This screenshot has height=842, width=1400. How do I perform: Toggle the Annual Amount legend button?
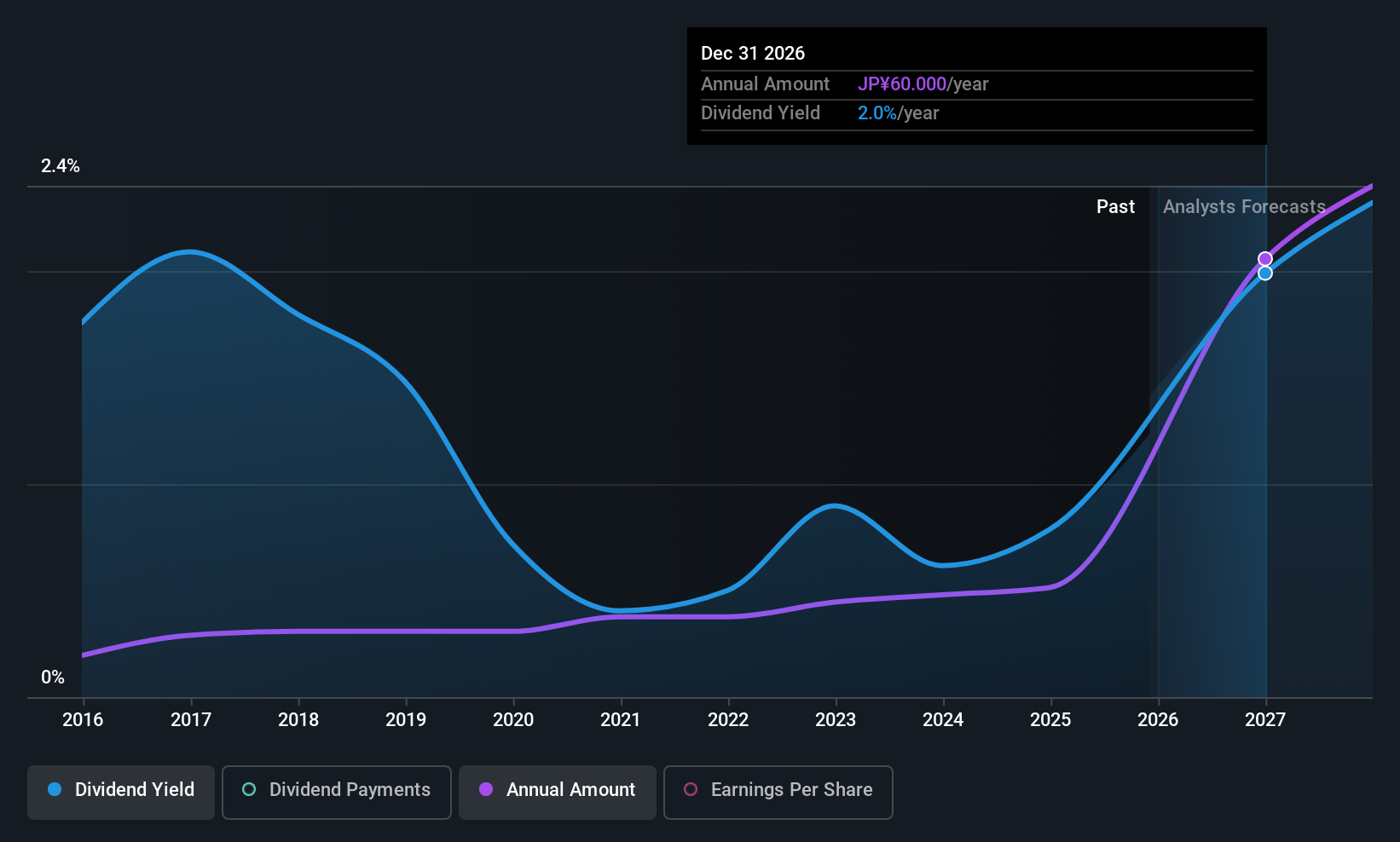pyautogui.click(x=558, y=792)
